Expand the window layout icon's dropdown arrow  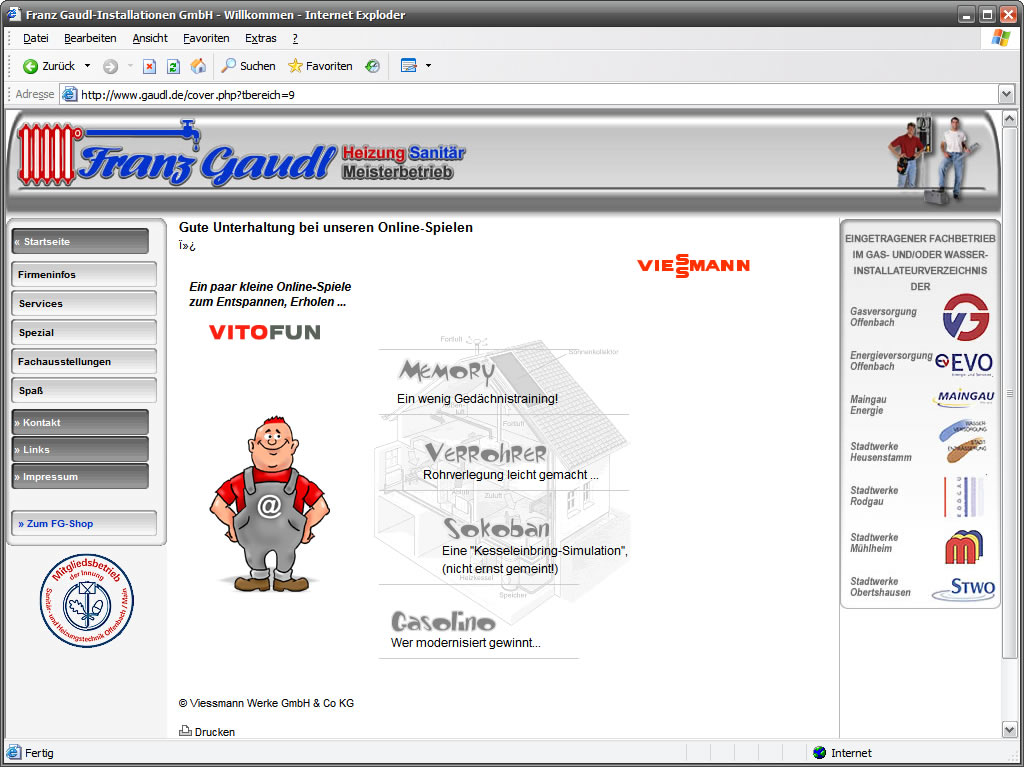click(x=428, y=66)
